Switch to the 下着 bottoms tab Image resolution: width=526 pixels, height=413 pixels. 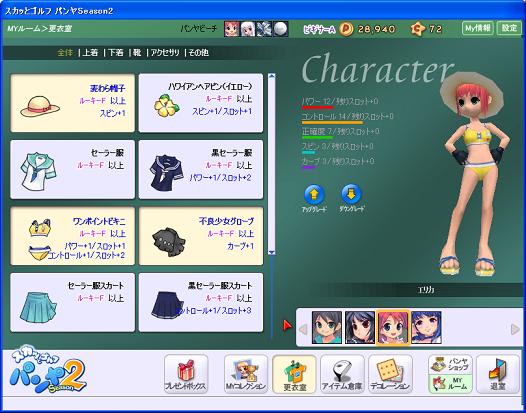tap(116, 53)
